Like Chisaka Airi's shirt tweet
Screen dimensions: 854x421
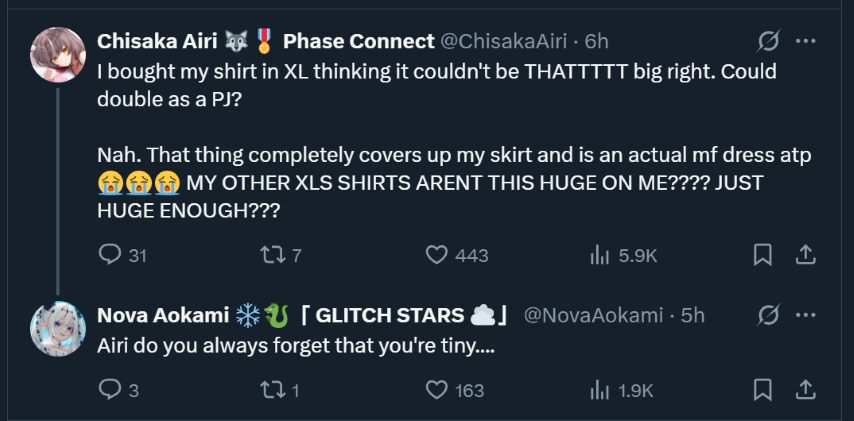(x=436, y=255)
